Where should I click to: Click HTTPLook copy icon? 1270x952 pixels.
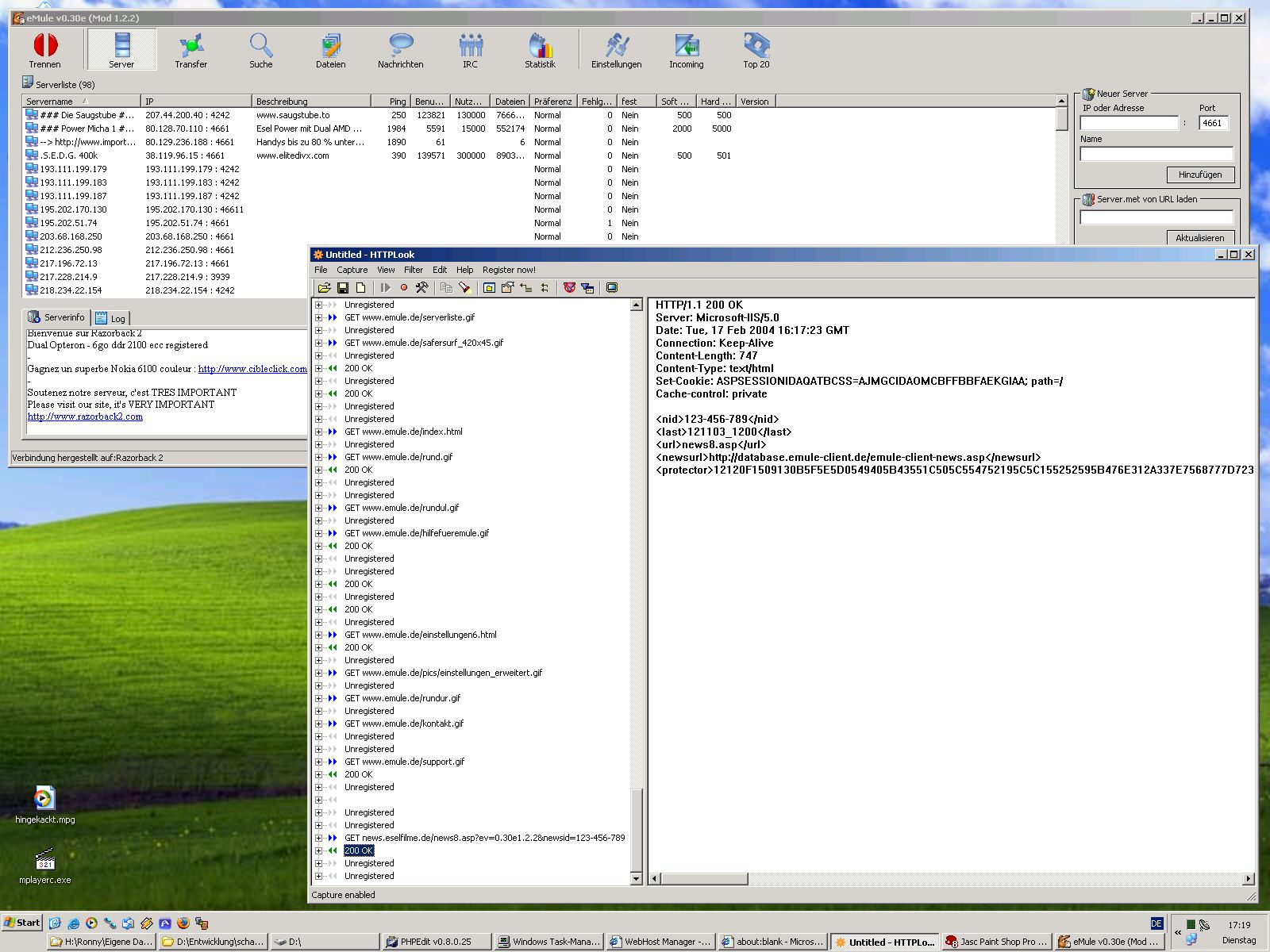pyautogui.click(x=446, y=288)
